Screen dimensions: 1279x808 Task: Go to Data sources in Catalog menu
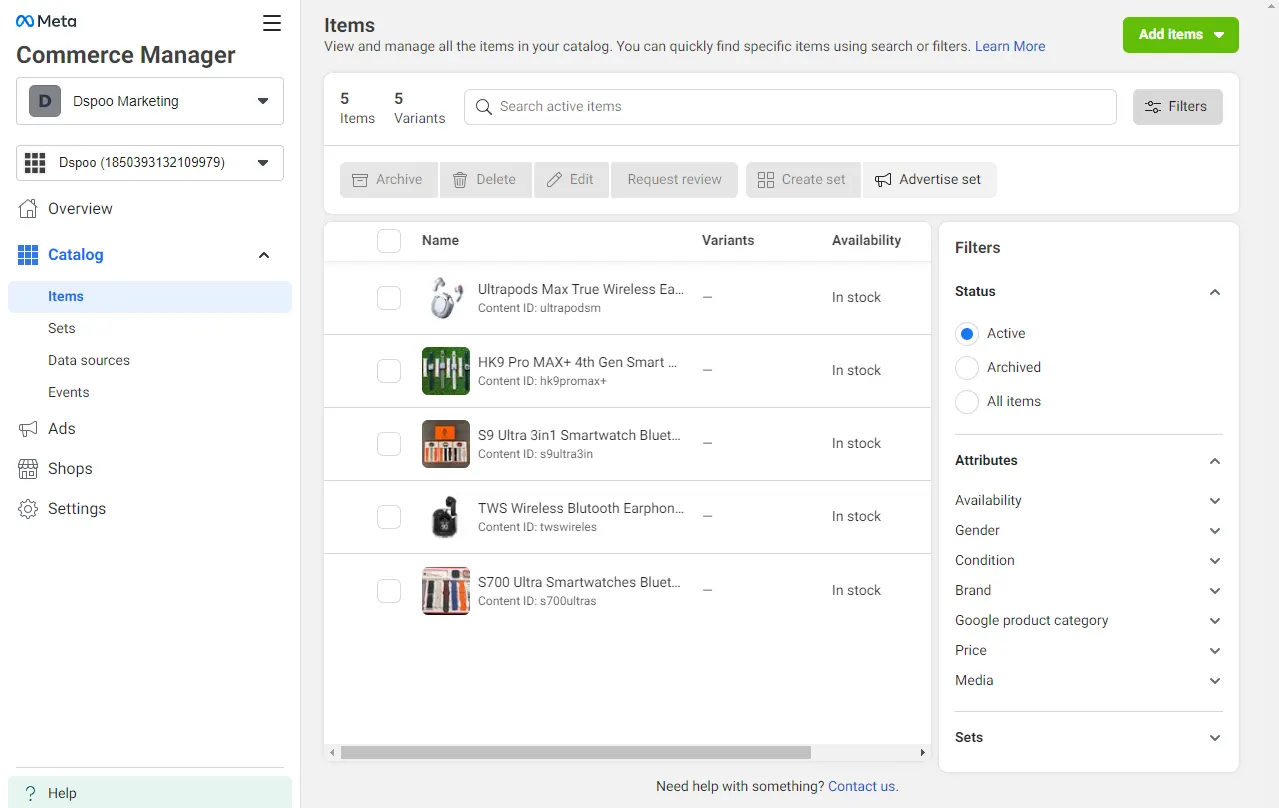click(x=89, y=360)
